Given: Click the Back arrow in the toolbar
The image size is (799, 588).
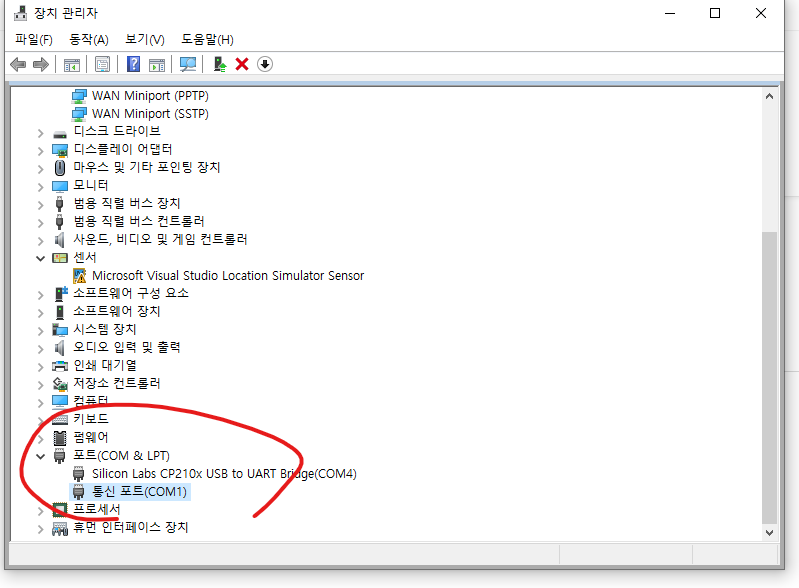Looking at the screenshot, I should 18,64.
